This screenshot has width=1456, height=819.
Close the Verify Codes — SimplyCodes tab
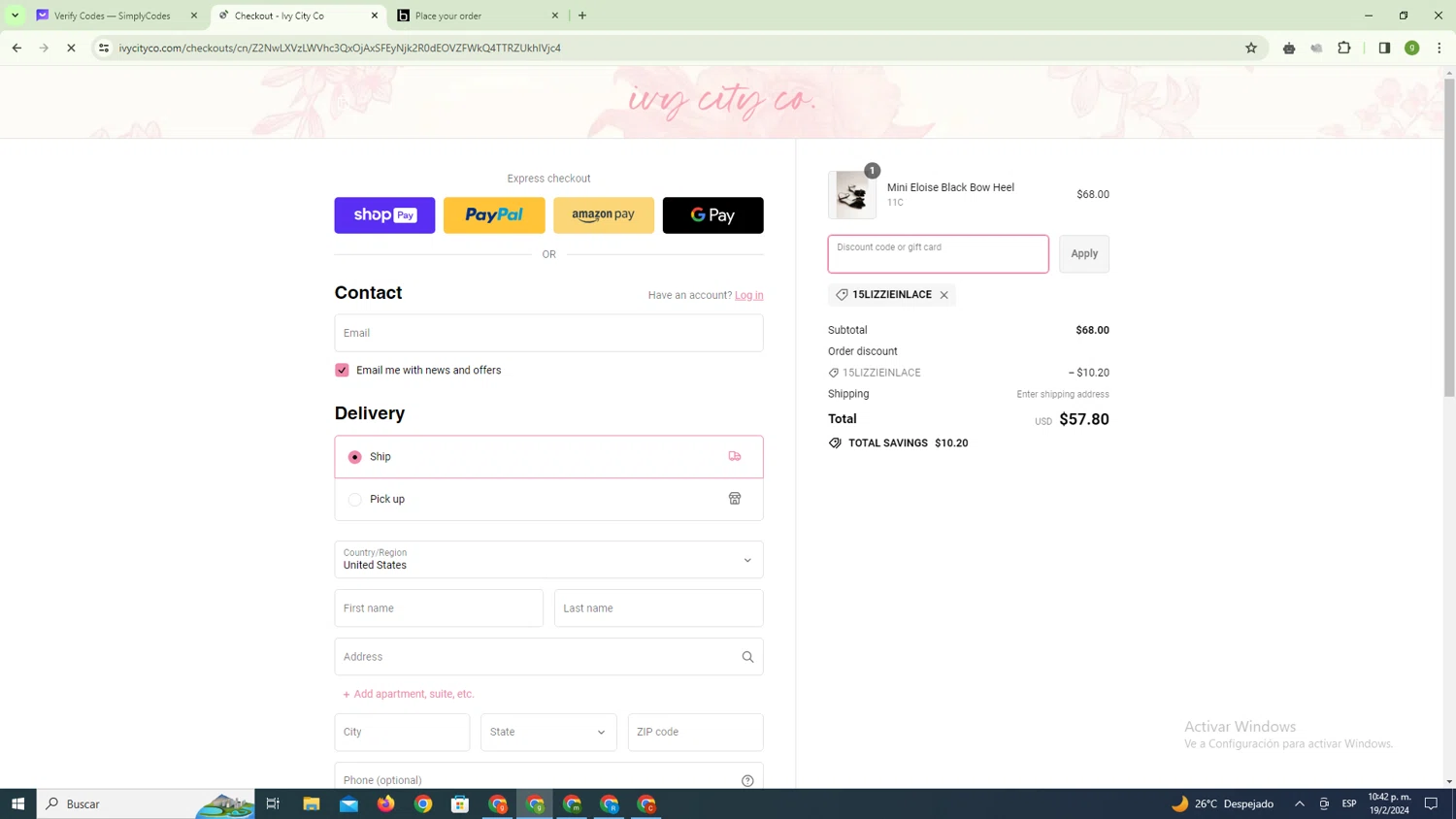tap(194, 16)
